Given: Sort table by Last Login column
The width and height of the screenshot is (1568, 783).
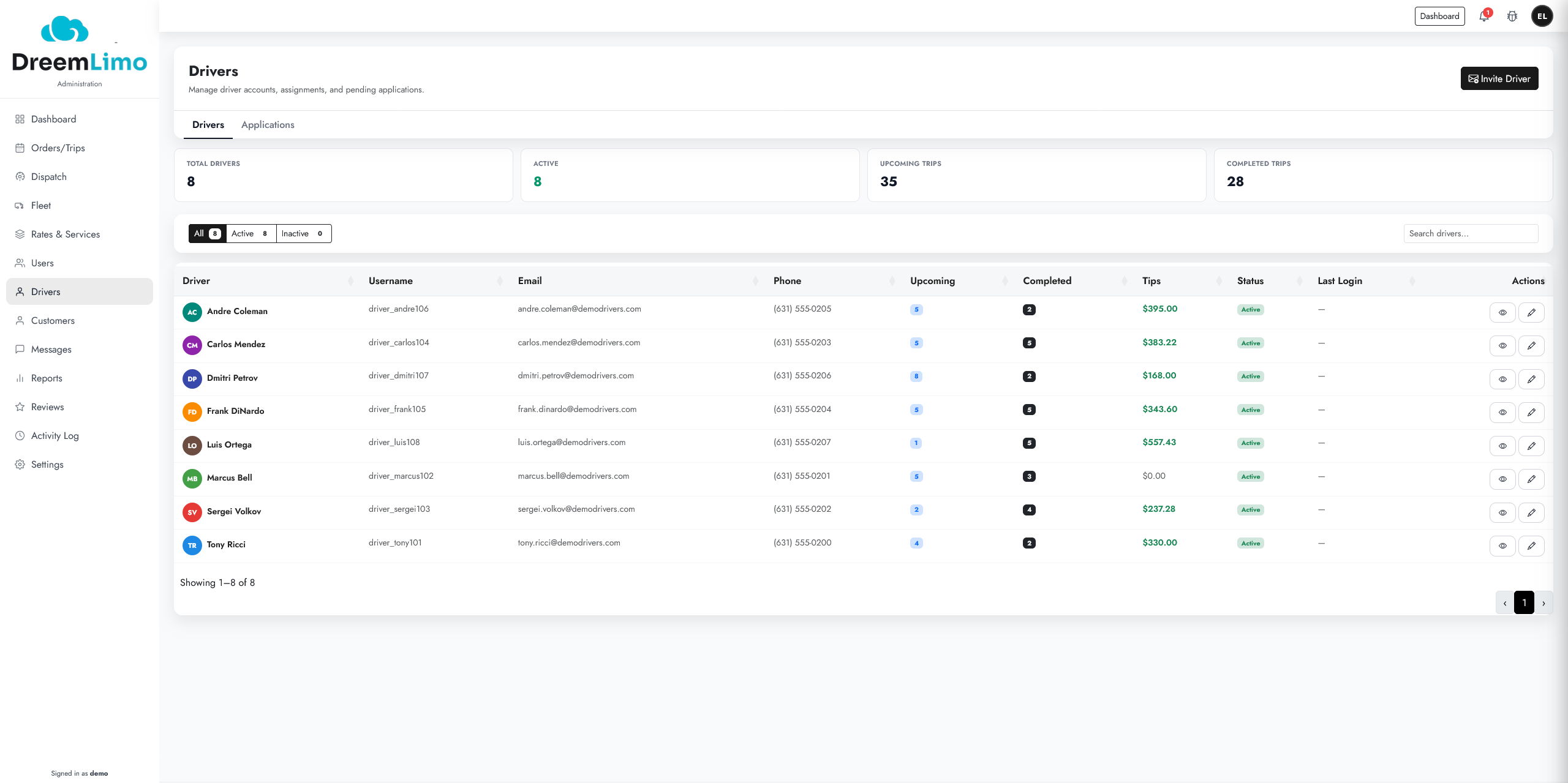Looking at the screenshot, I should [1366, 281].
